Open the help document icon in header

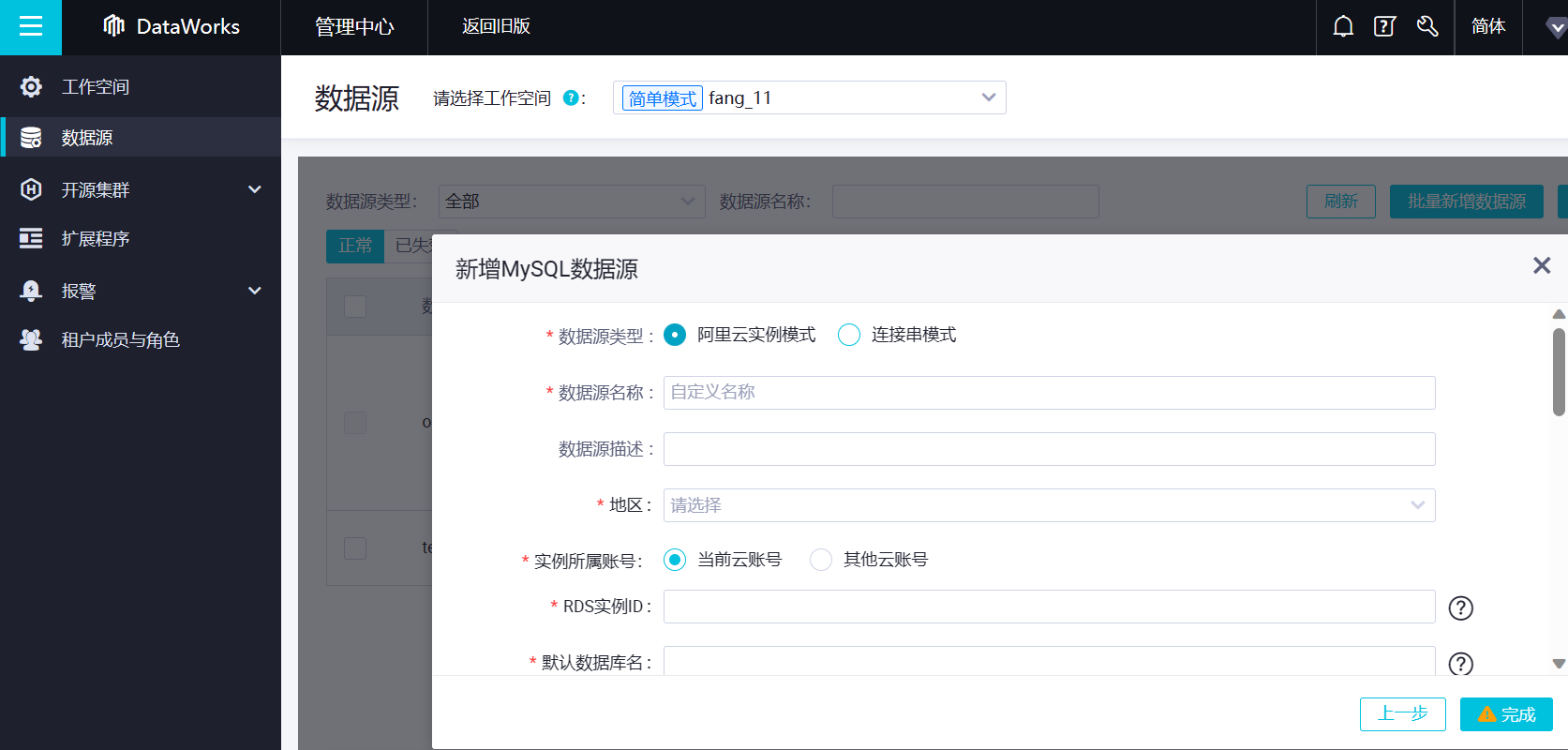(x=1384, y=26)
